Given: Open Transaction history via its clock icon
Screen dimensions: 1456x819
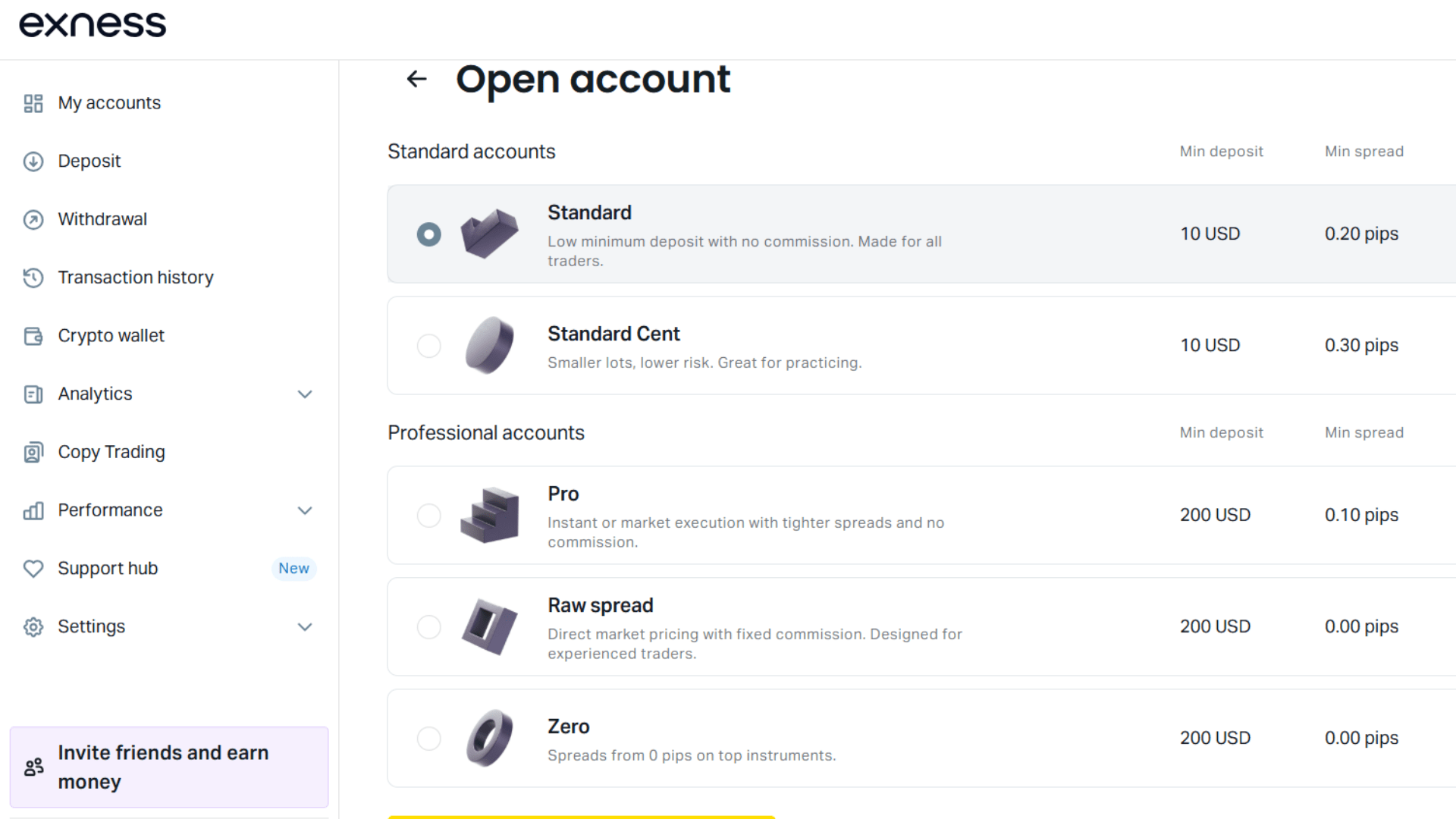Looking at the screenshot, I should 33,278.
